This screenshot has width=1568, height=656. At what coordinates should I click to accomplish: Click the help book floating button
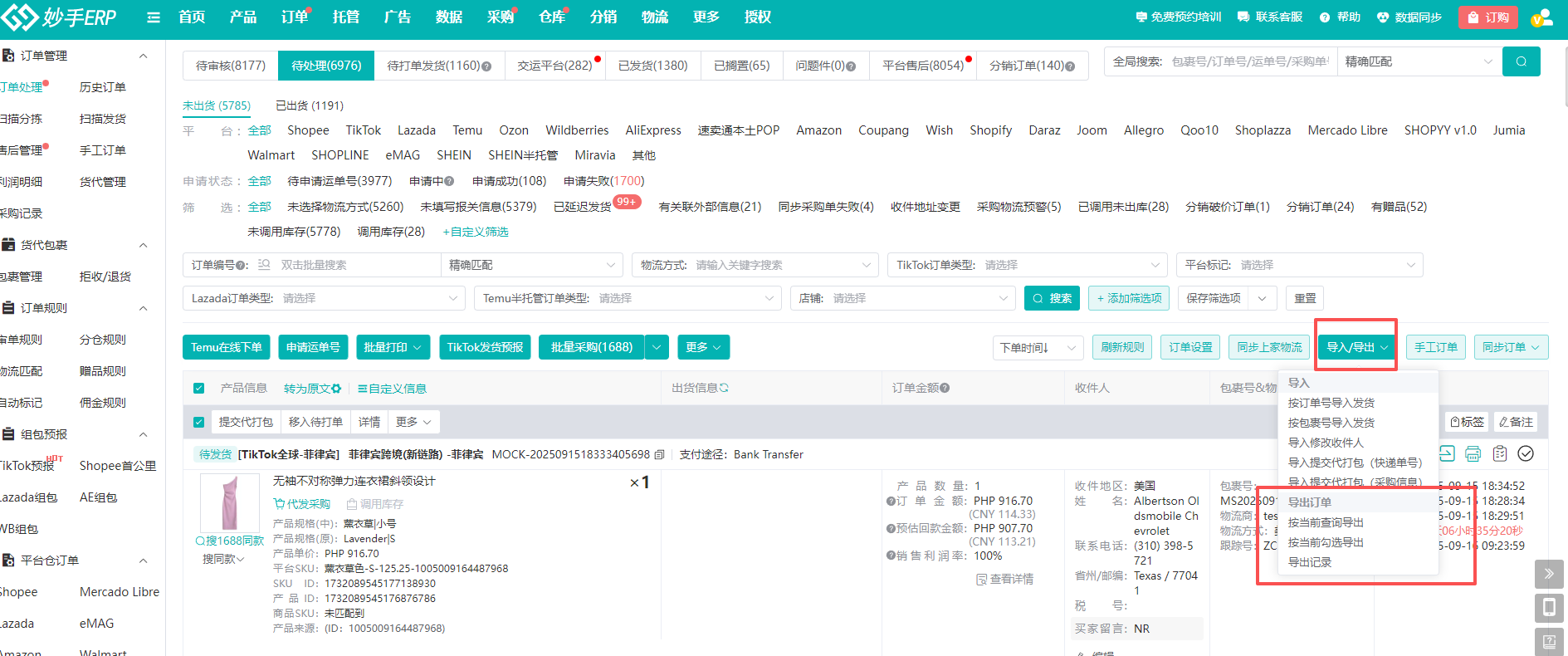[x=1549, y=641]
